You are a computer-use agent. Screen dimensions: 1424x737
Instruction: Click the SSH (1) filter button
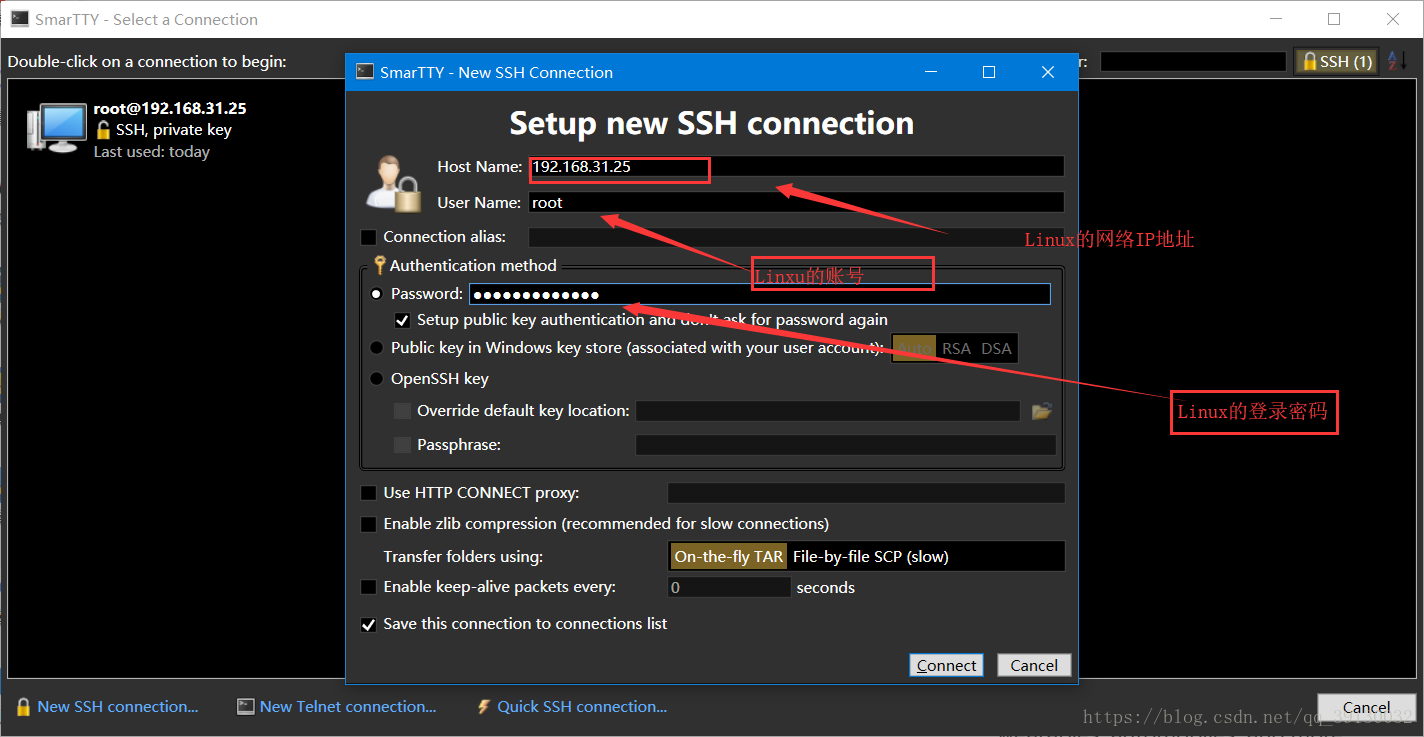pyautogui.click(x=1337, y=61)
